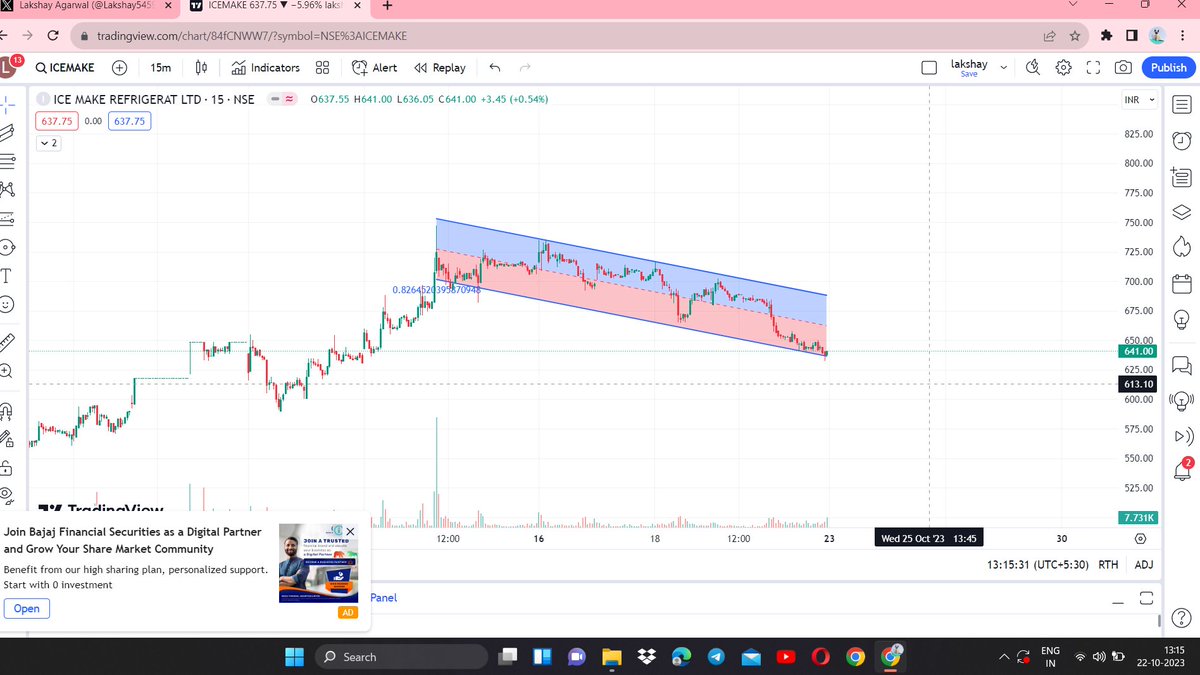The image size is (1200, 675).
Task: Open chart settings gear icon
Action: point(1064,68)
